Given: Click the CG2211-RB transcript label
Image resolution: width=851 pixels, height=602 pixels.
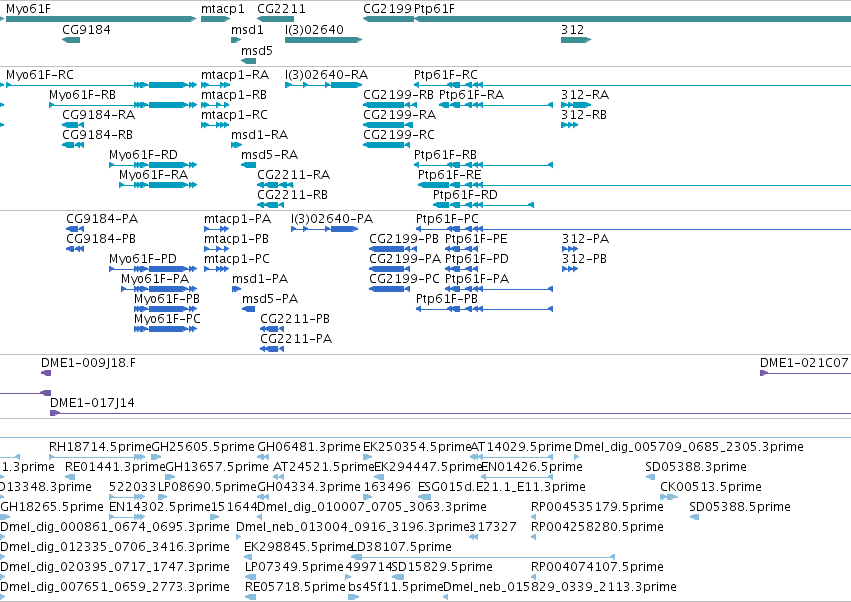Looking at the screenshot, I should coord(293,194).
